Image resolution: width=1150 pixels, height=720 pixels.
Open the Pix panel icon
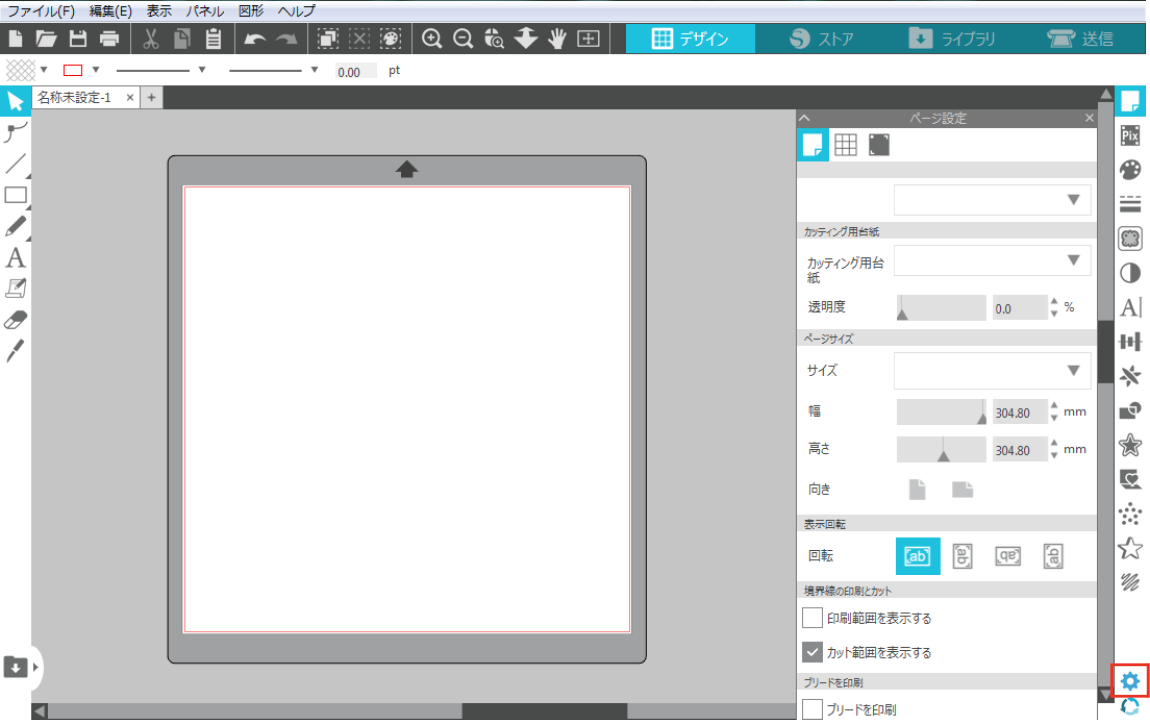[1130, 135]
